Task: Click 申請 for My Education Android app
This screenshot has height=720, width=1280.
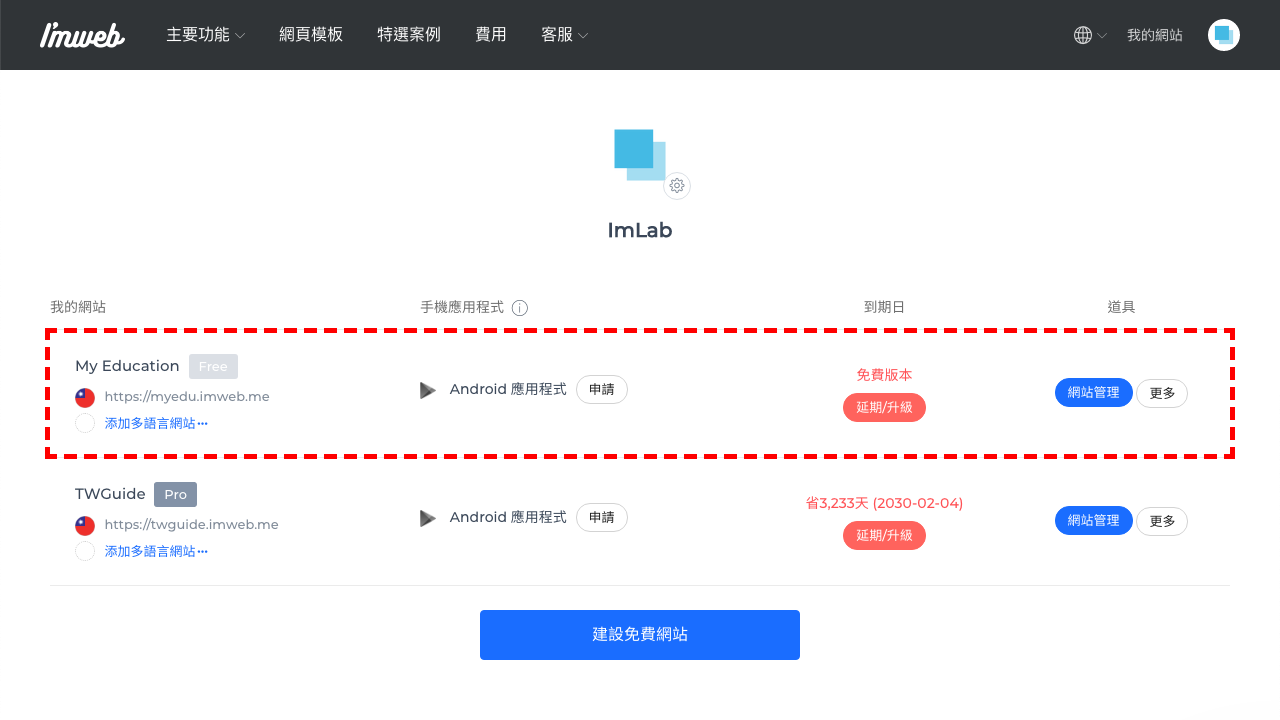Action: click(602, 389)
